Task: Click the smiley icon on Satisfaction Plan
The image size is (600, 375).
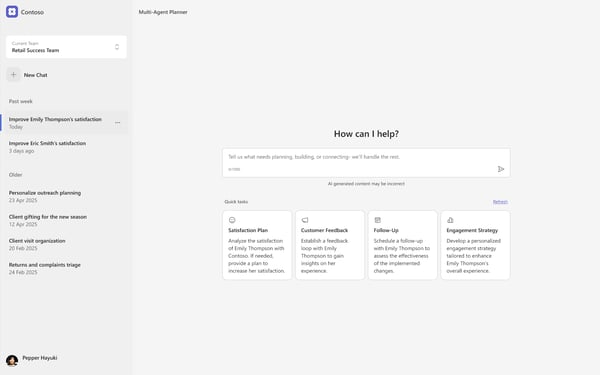Action: tap(232, 220)
